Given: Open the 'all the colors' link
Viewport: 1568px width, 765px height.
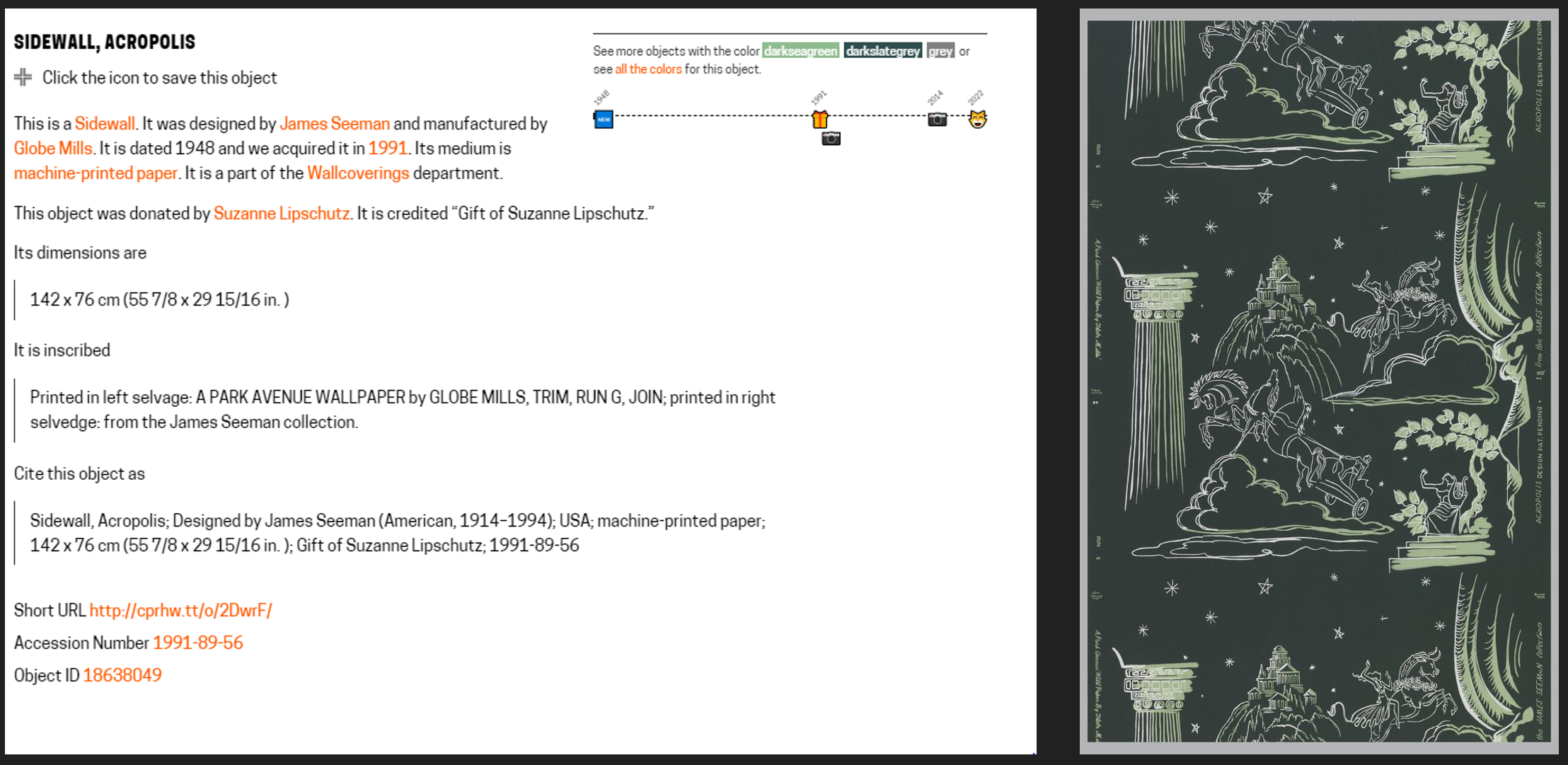Looking at the screenshot, I should tap(648, 69).
